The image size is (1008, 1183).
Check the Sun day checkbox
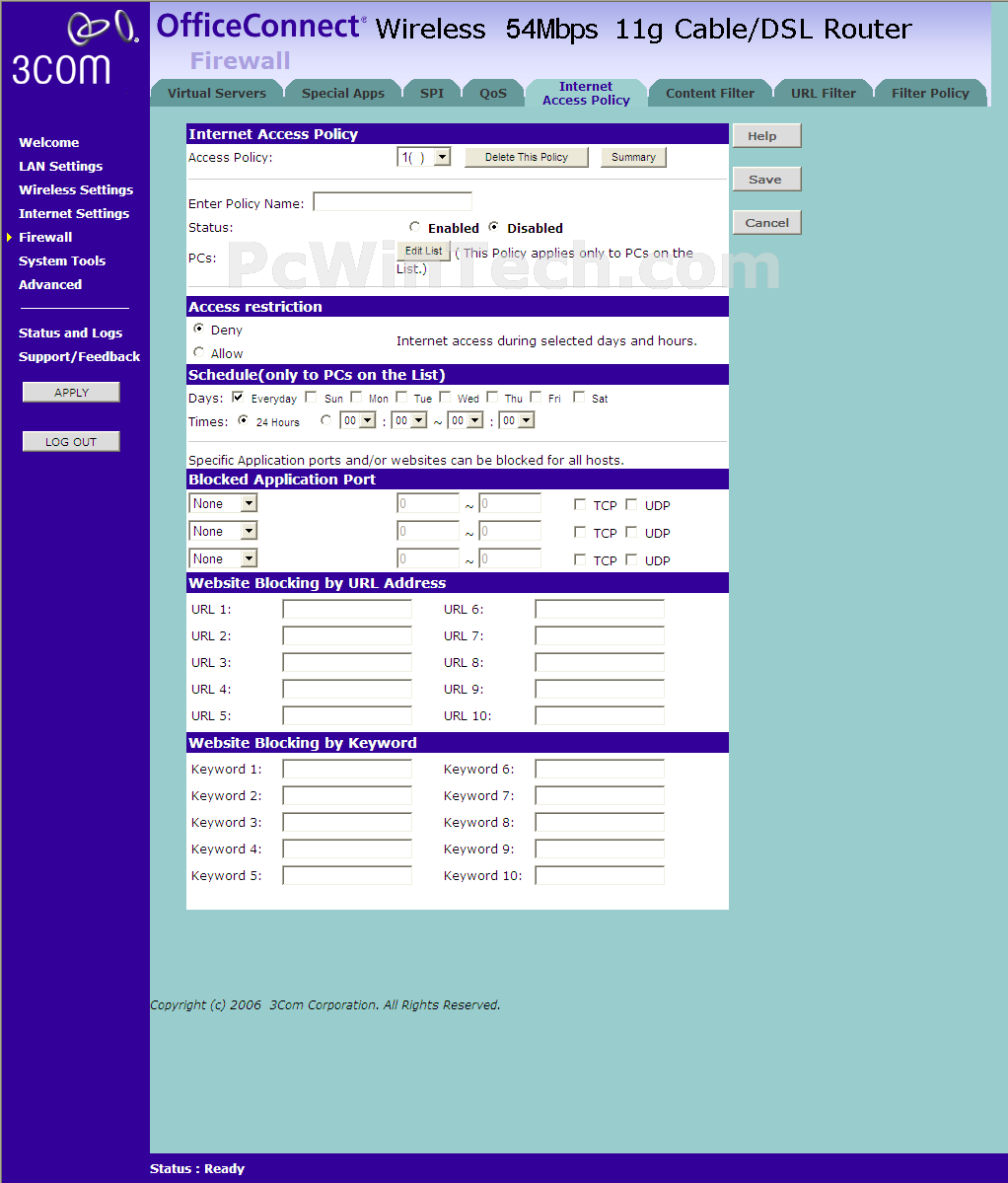(x=311, y=398)
